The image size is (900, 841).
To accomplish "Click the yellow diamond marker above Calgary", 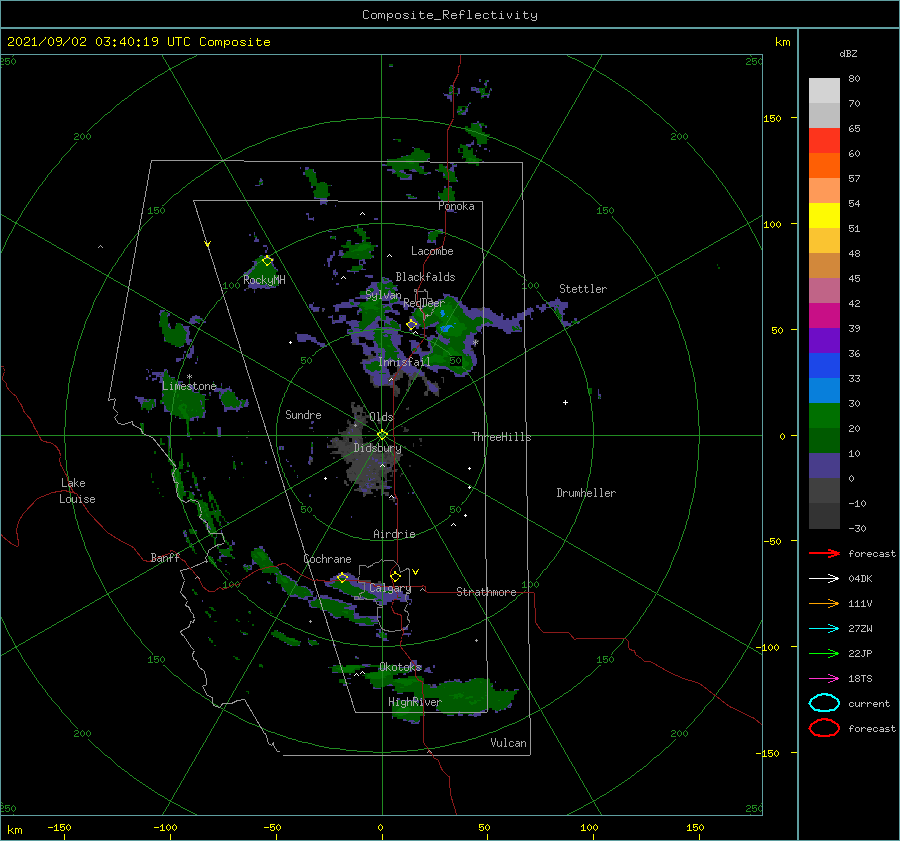I will pos(395,576).
